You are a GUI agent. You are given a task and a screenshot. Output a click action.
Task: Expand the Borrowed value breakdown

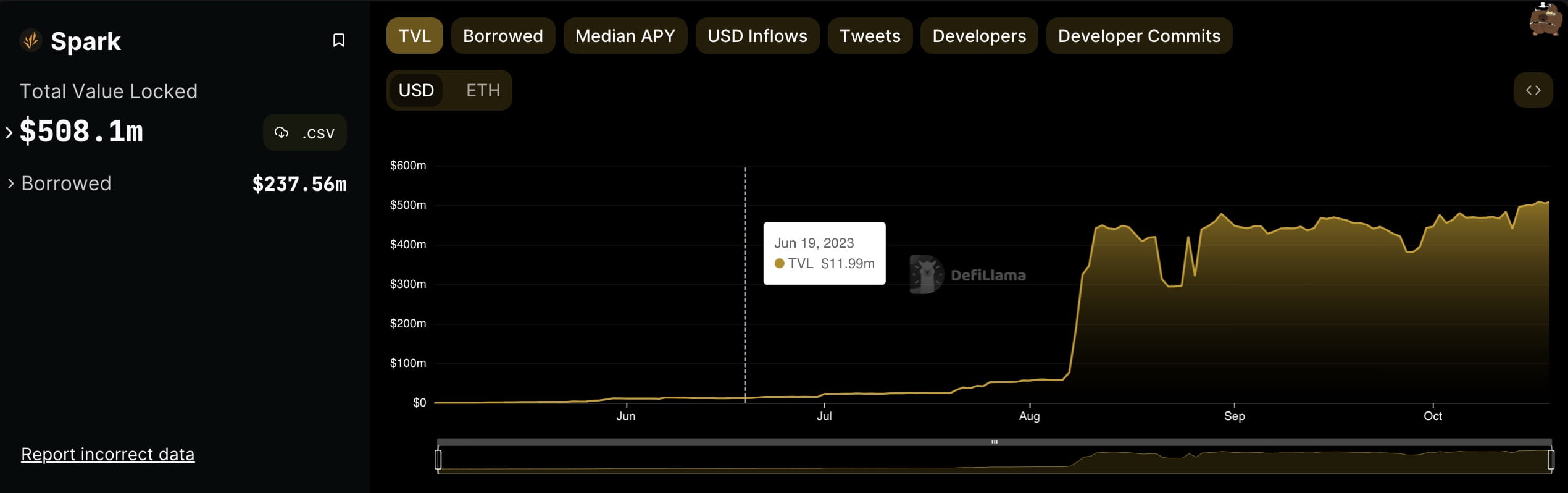point(10,183)
